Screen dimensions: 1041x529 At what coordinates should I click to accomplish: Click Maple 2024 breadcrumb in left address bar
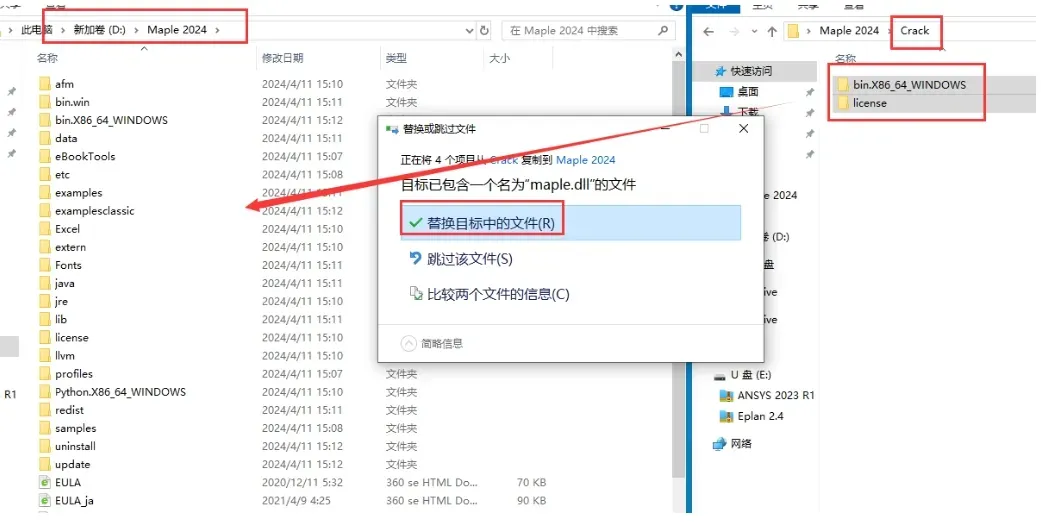click(x=177, y=30)
